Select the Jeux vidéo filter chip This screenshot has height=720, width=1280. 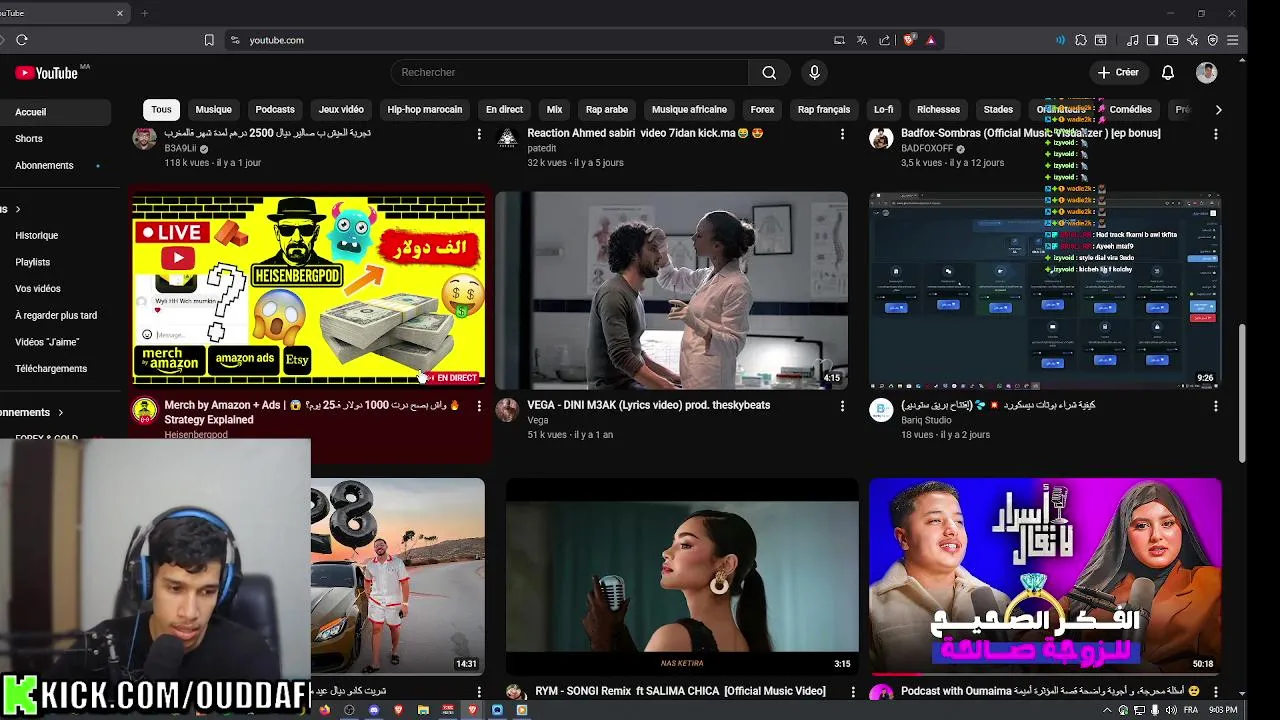[341, 110]
